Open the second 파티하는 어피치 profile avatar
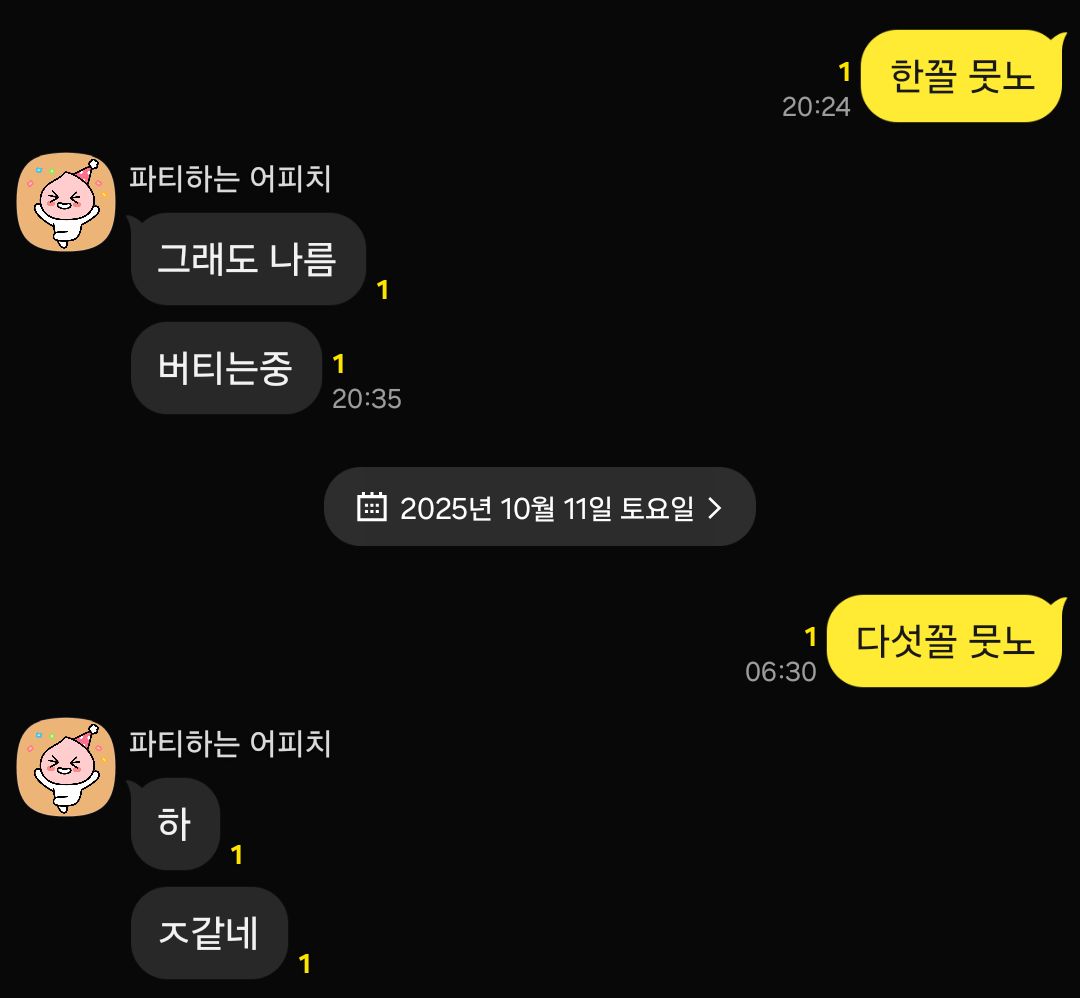This screenshot has height=998, width=1080. 66,767
